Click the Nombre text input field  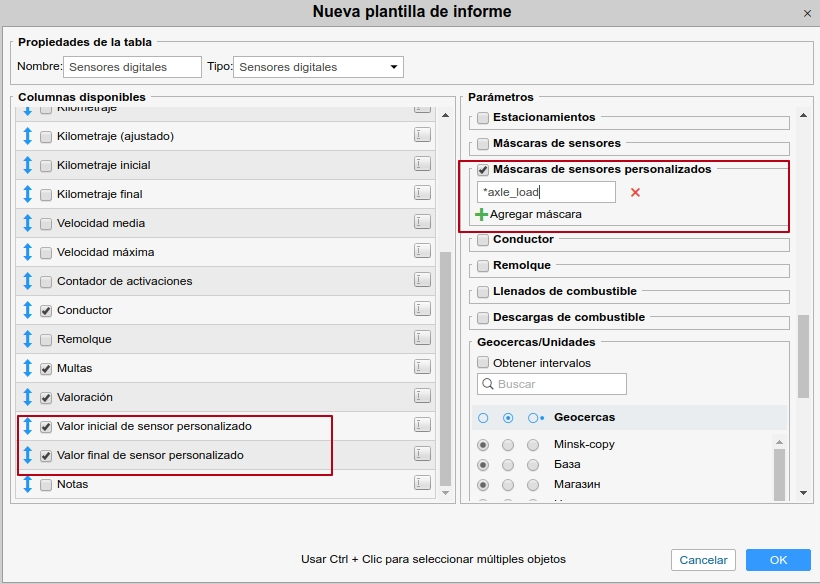click(132, 67)
